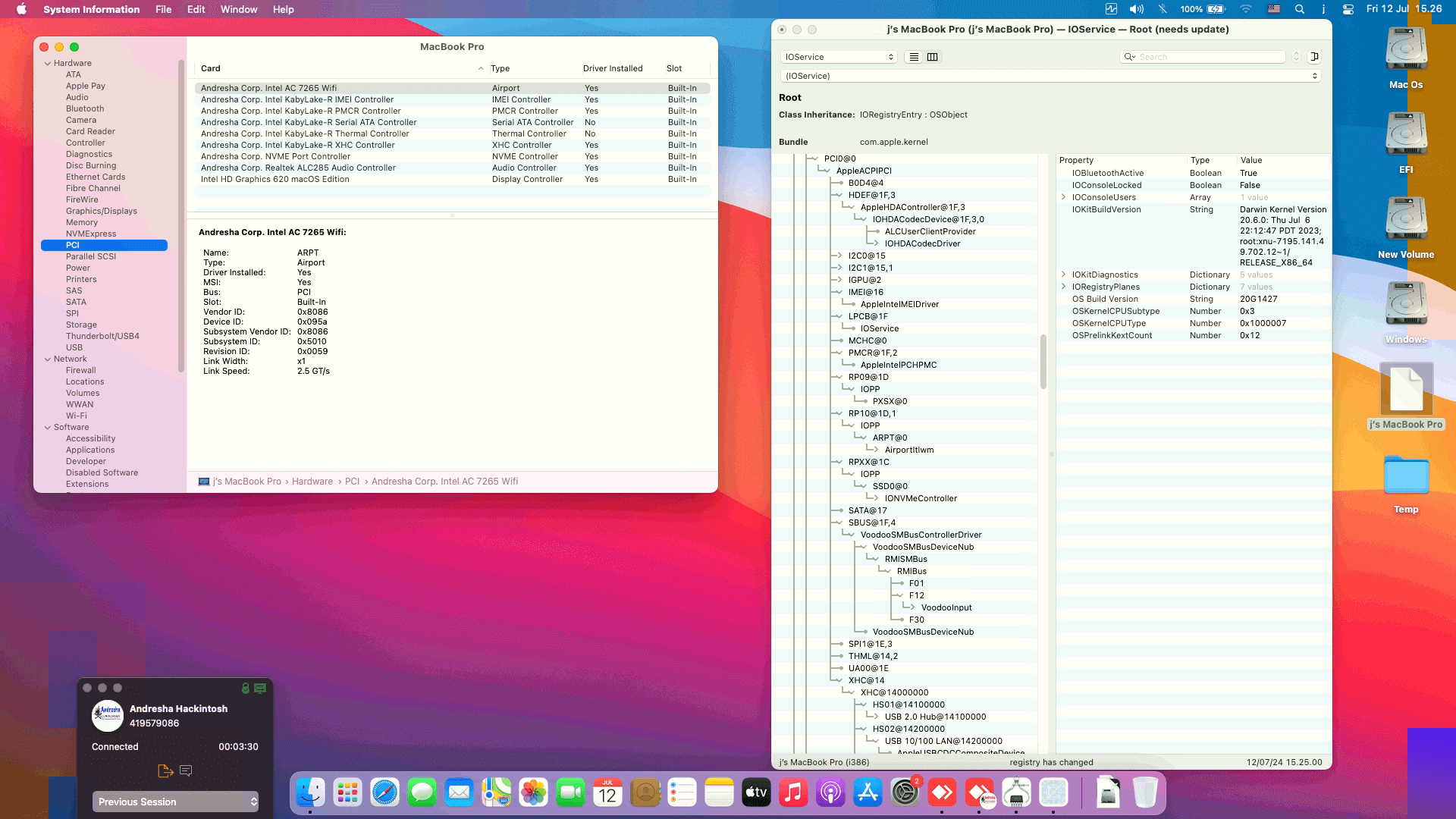The height and width of the screenshot is (819, 1456).
Task: Click IORegistryExplorer icon in the Dock
Action: click(x=1053, y=793)
